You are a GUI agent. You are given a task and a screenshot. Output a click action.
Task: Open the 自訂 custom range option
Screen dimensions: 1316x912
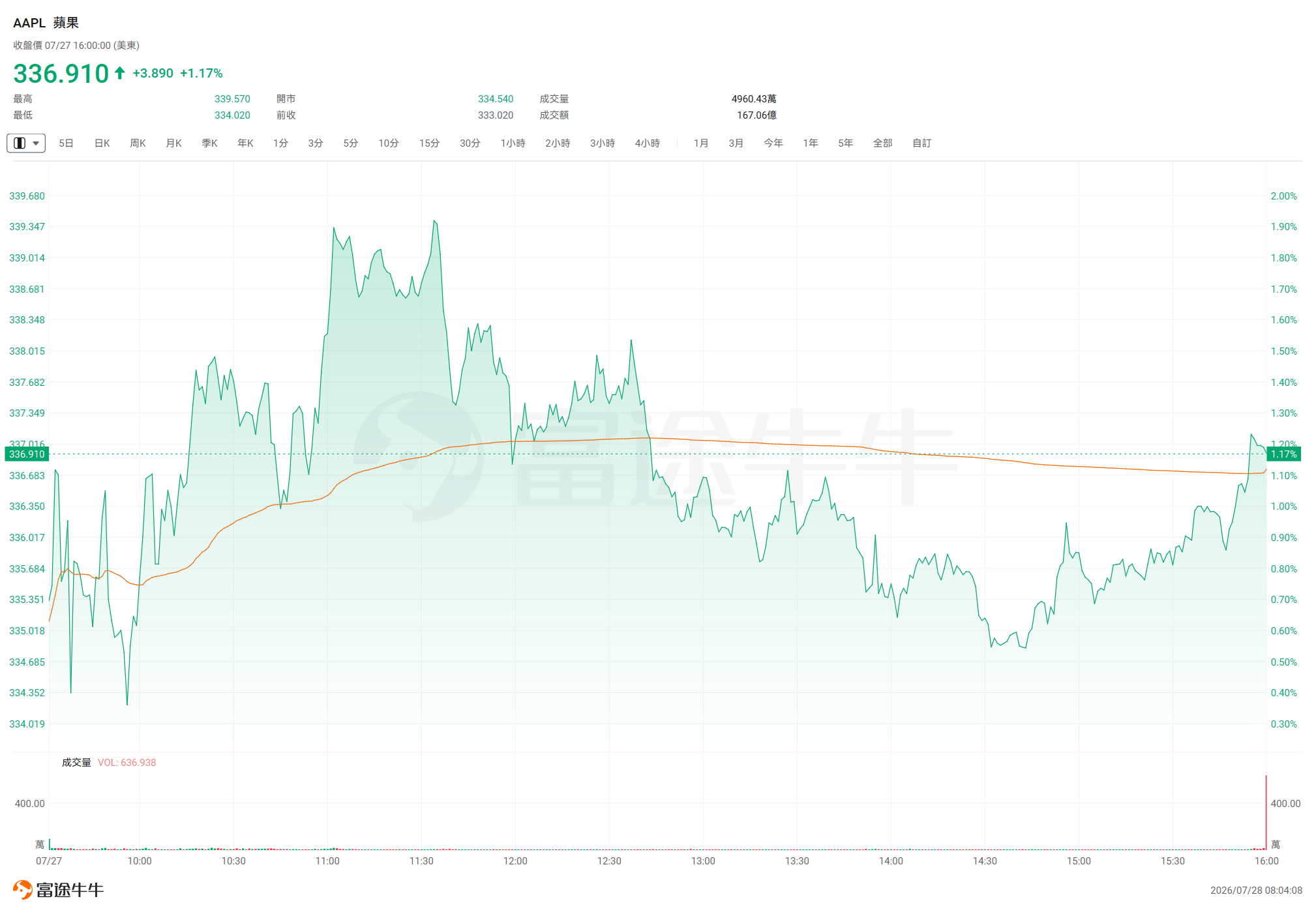coord(921,143)
